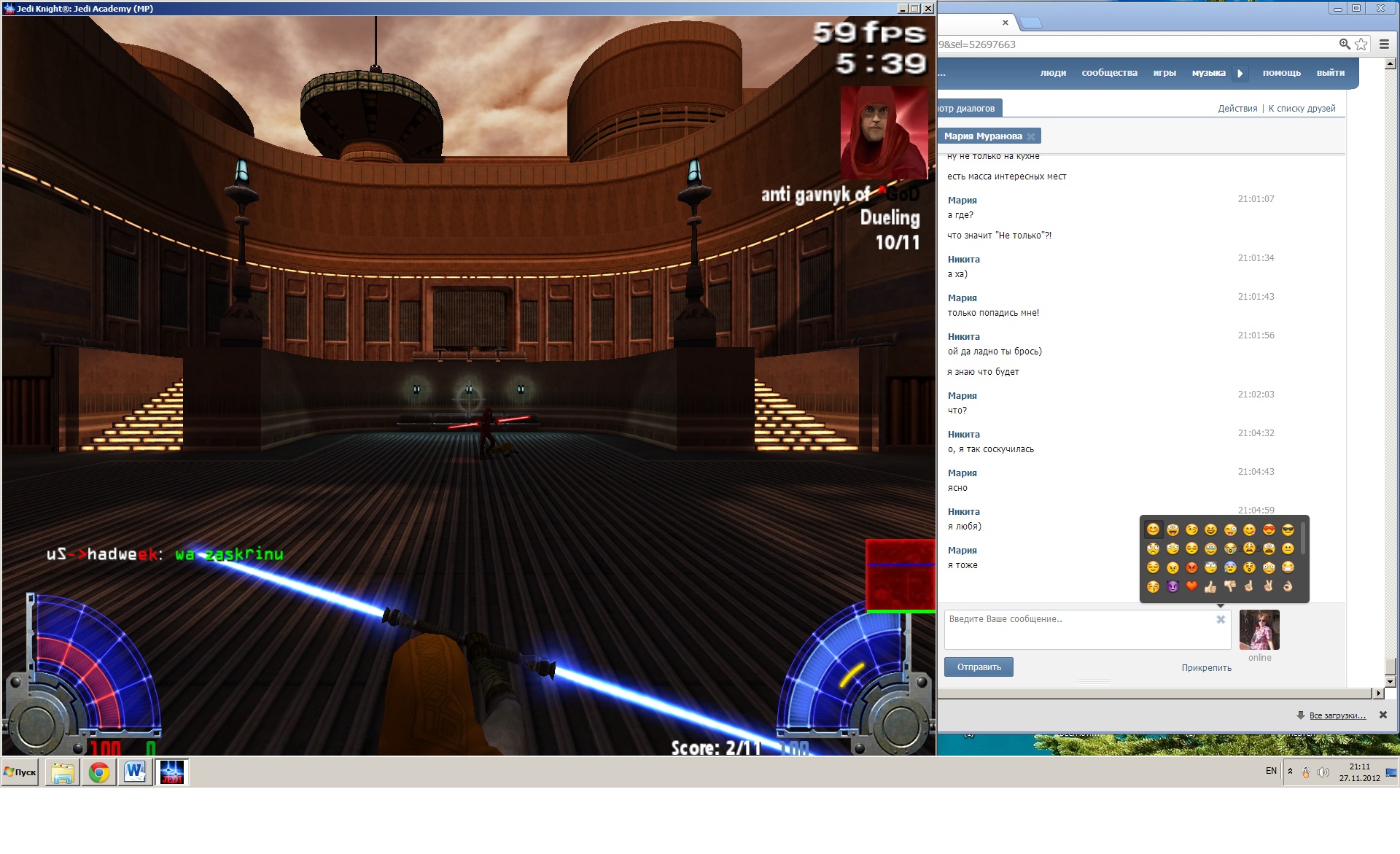Open Google Chrome from taskbar
Viewport: 1400px width, 854px height.
pyautogui.click(x=99, y=772)
